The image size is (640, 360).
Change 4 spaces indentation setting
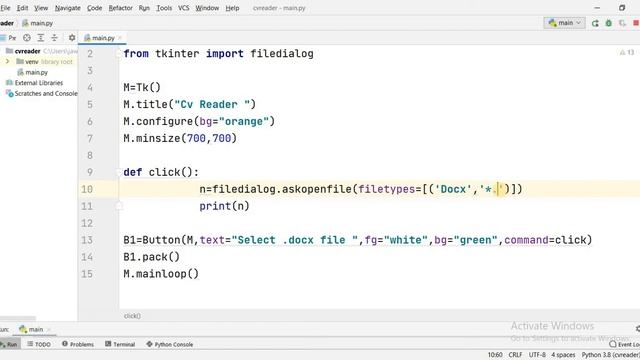click(x=563, y=355)
